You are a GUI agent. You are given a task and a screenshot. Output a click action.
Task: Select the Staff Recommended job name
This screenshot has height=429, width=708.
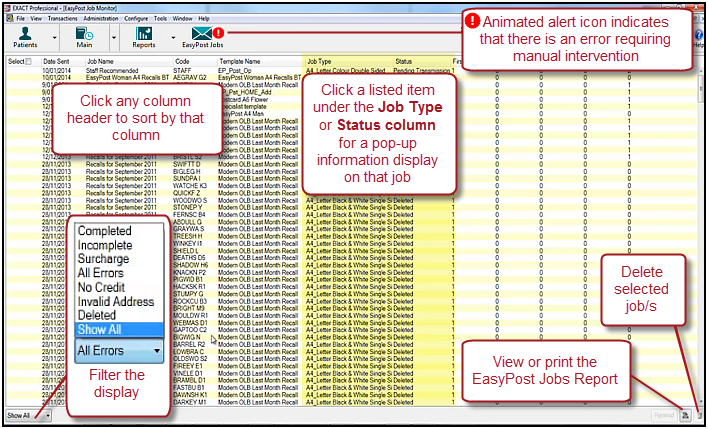[112, 71]
